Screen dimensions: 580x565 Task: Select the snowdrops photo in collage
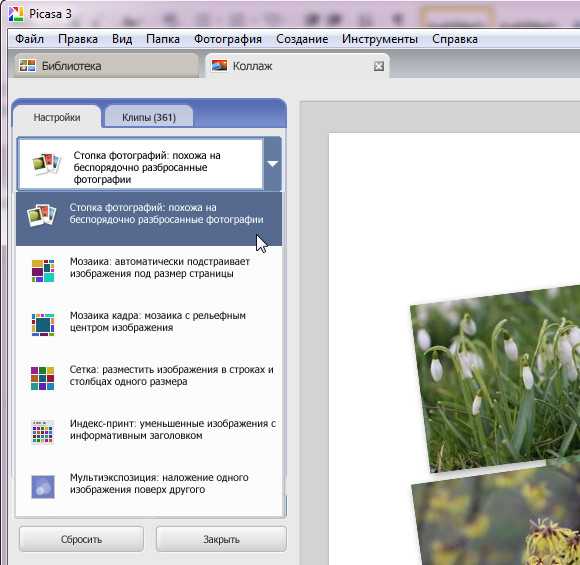tap(496, 377)
